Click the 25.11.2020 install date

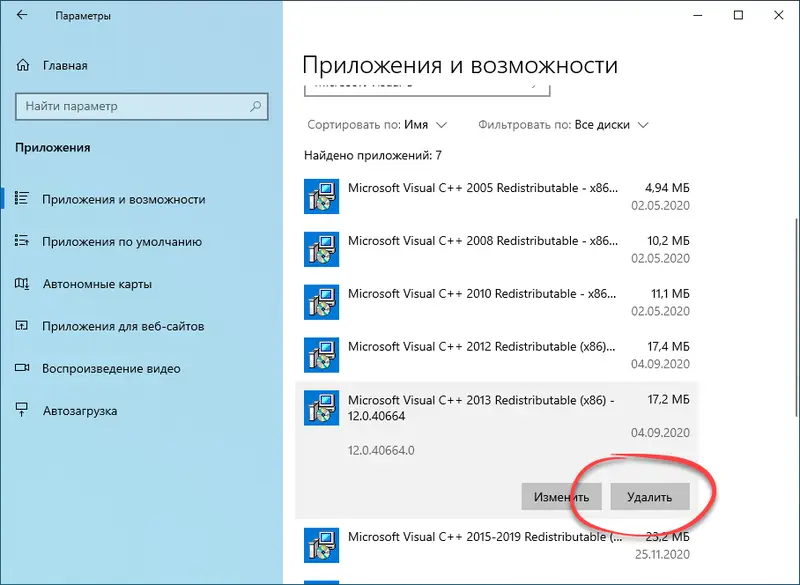tap(662, 554)
